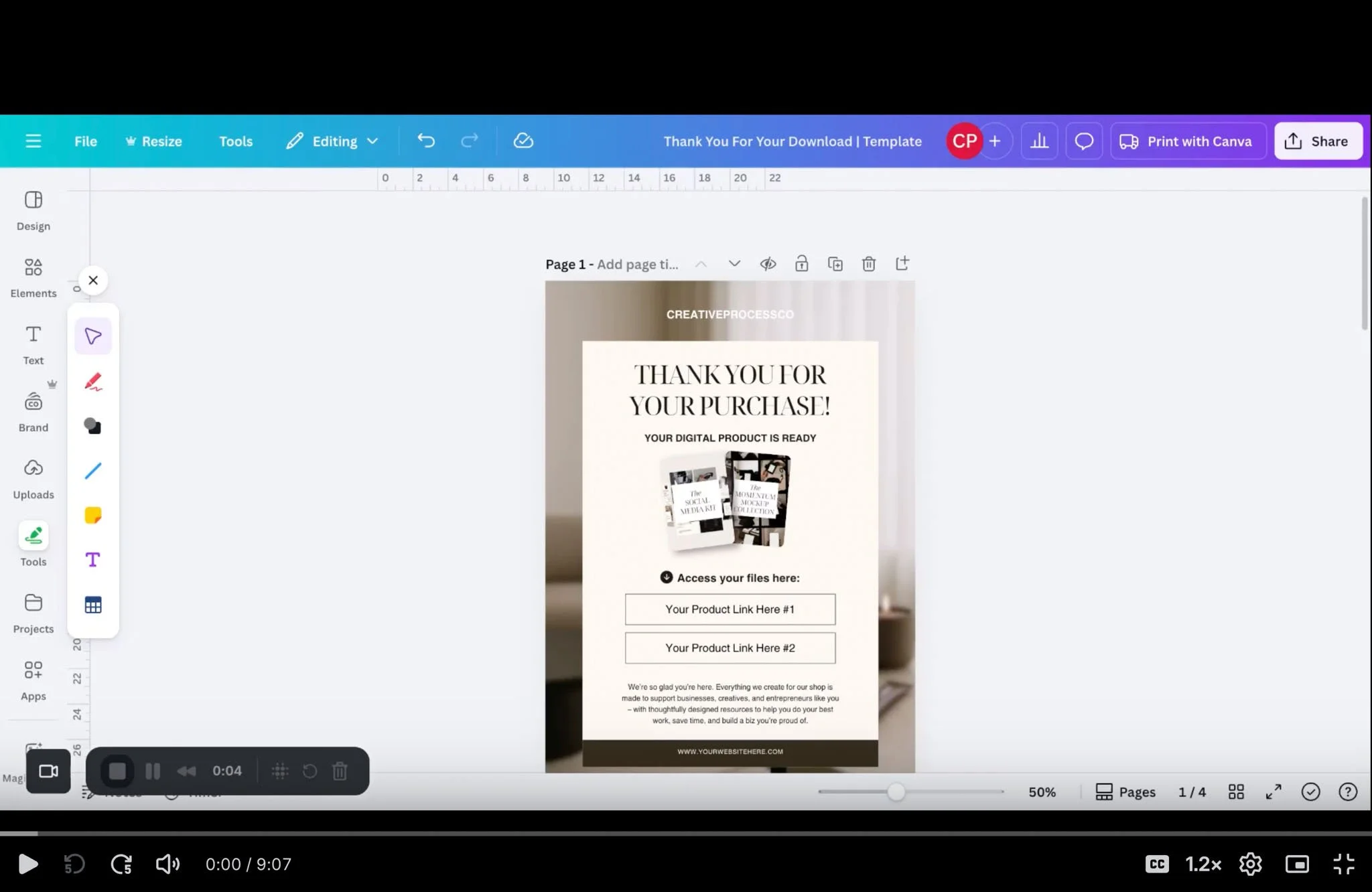Select the blue Line tool
This screenshot has width=1372, height=892.
click(93, 471)
